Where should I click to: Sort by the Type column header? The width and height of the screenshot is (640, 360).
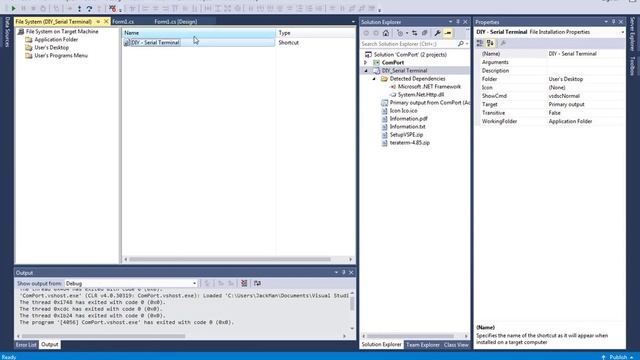tap(316, 33)
